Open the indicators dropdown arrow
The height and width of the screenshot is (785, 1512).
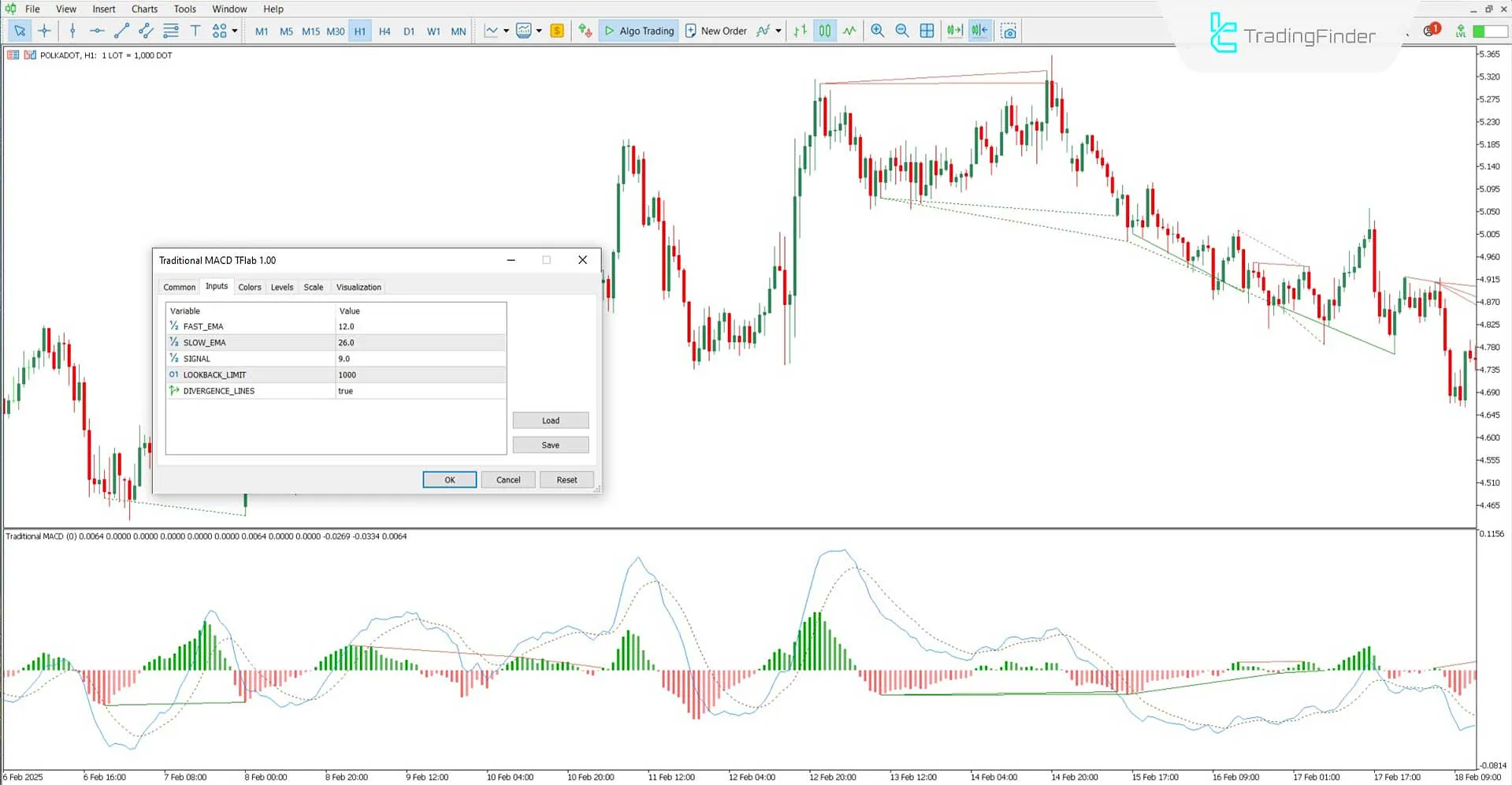[540, 31]
